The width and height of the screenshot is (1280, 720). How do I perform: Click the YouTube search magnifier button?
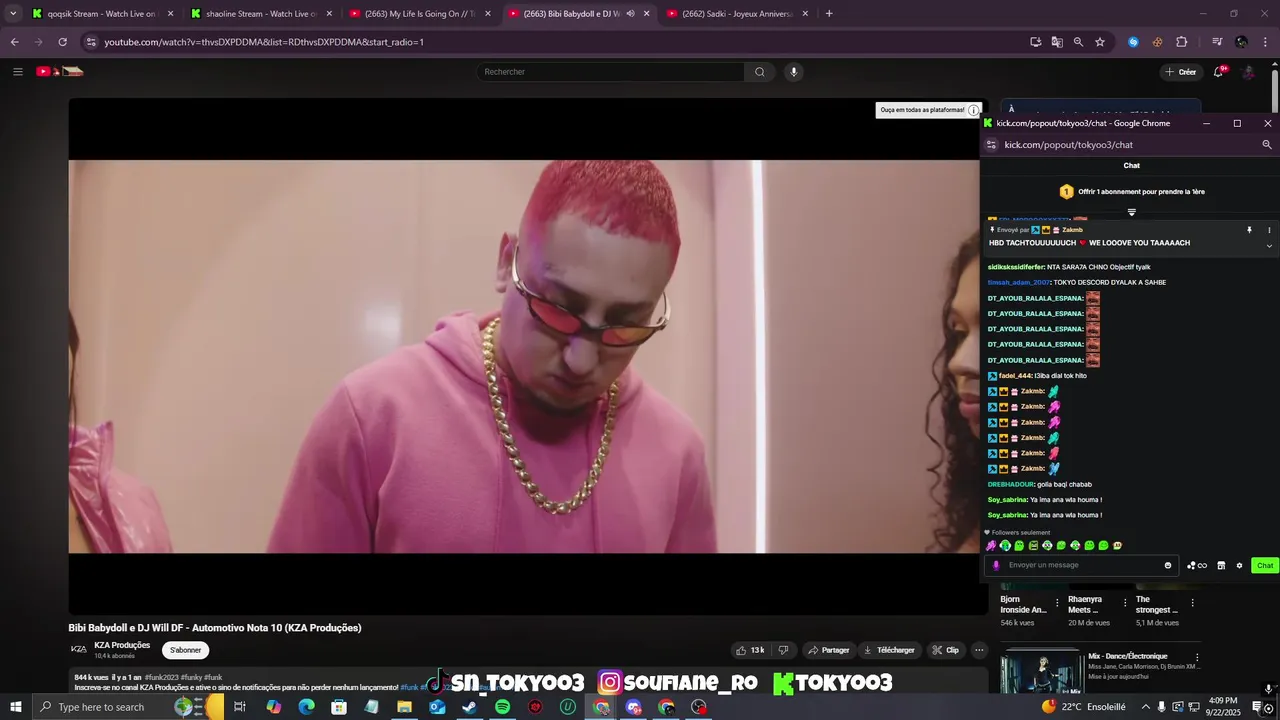(759, 72)
